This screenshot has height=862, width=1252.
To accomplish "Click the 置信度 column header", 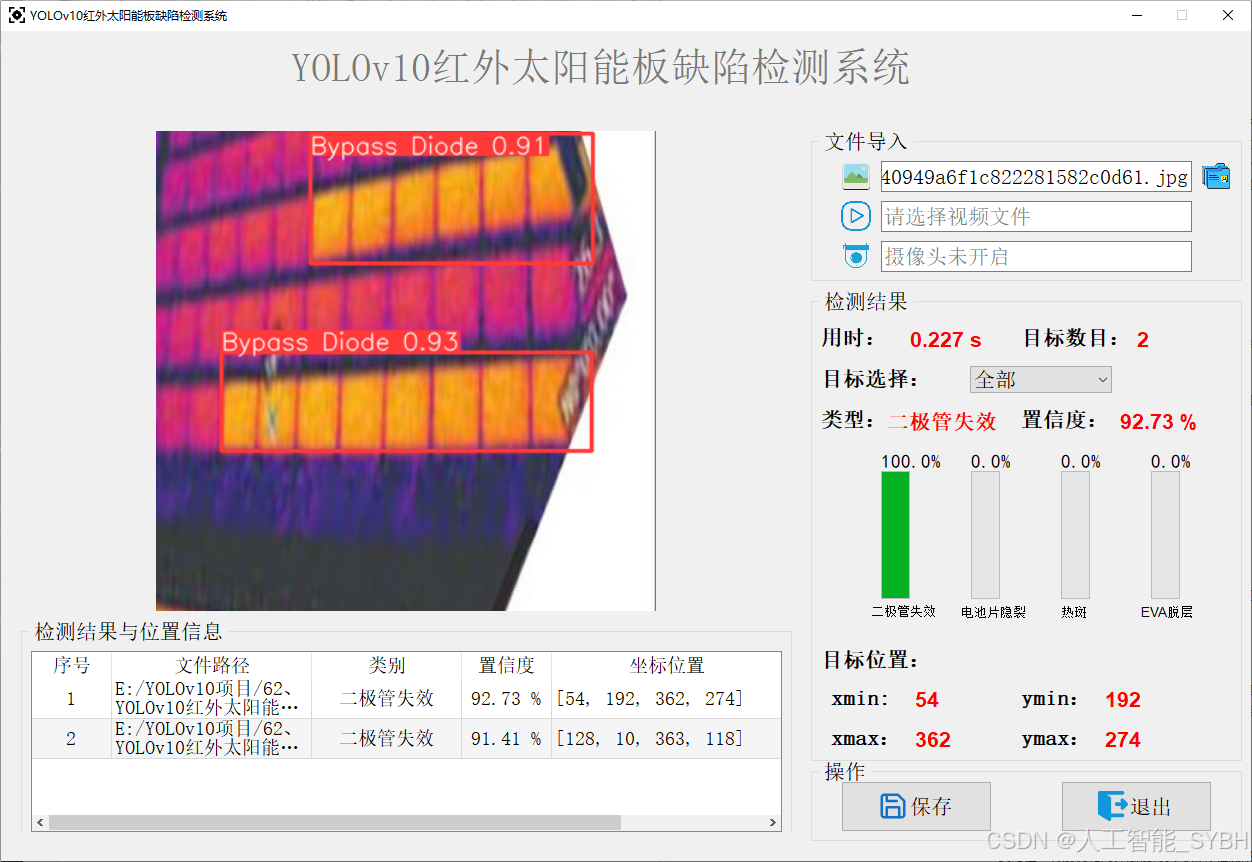I will (x=506, y=665).
